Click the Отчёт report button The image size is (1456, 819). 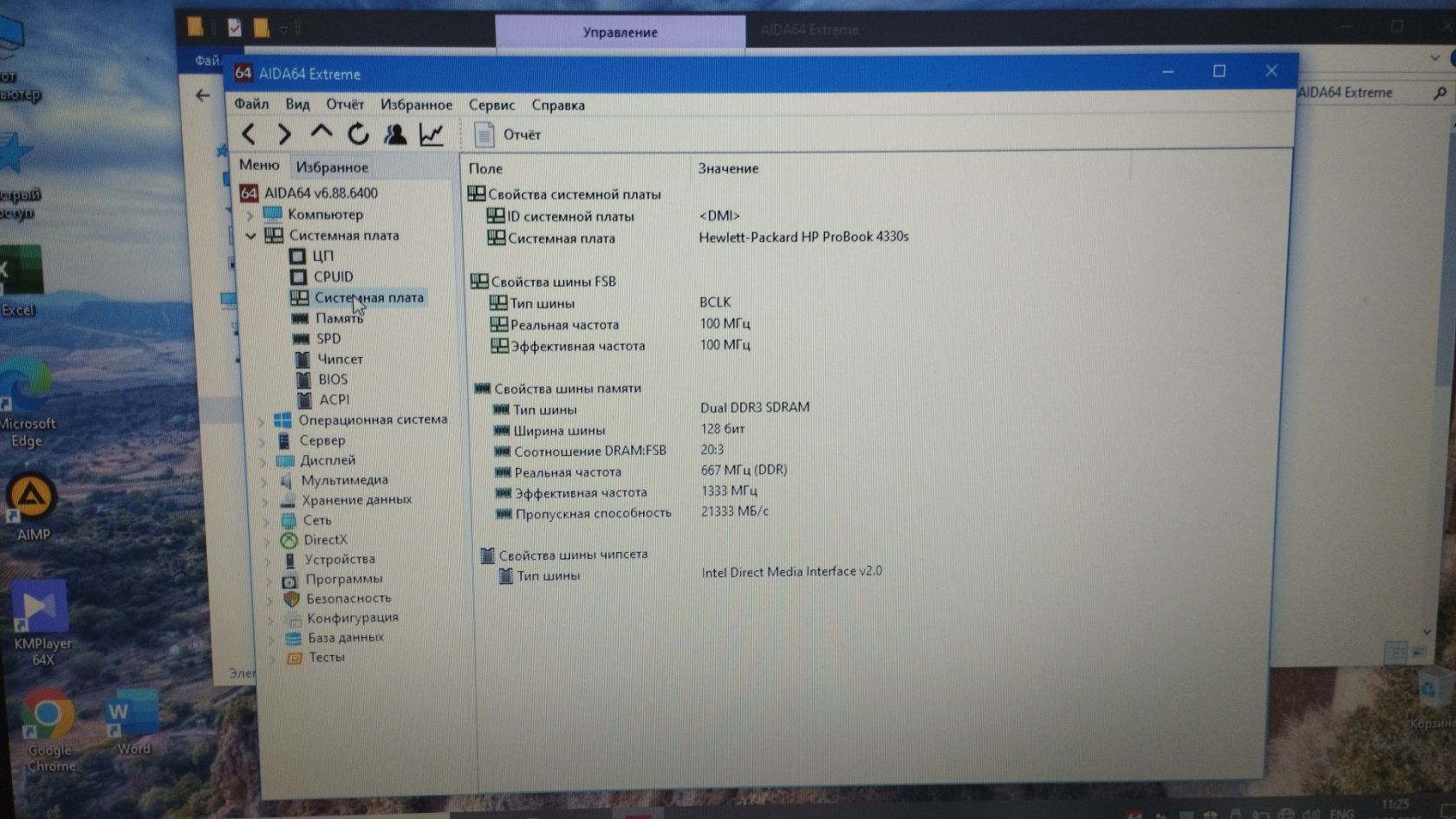click(x=507, y=134)
